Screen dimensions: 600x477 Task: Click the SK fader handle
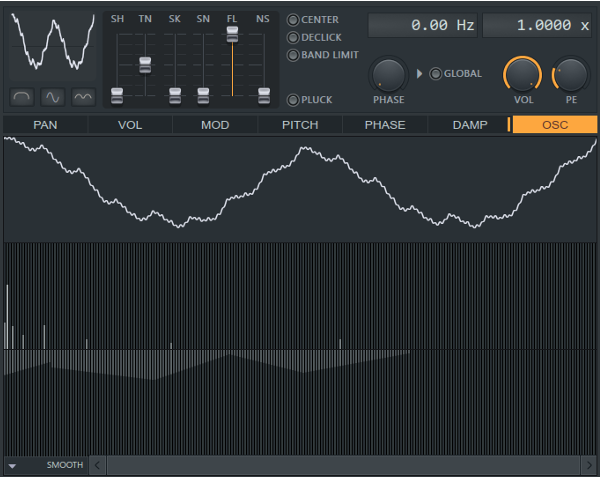tap(175, 96)
